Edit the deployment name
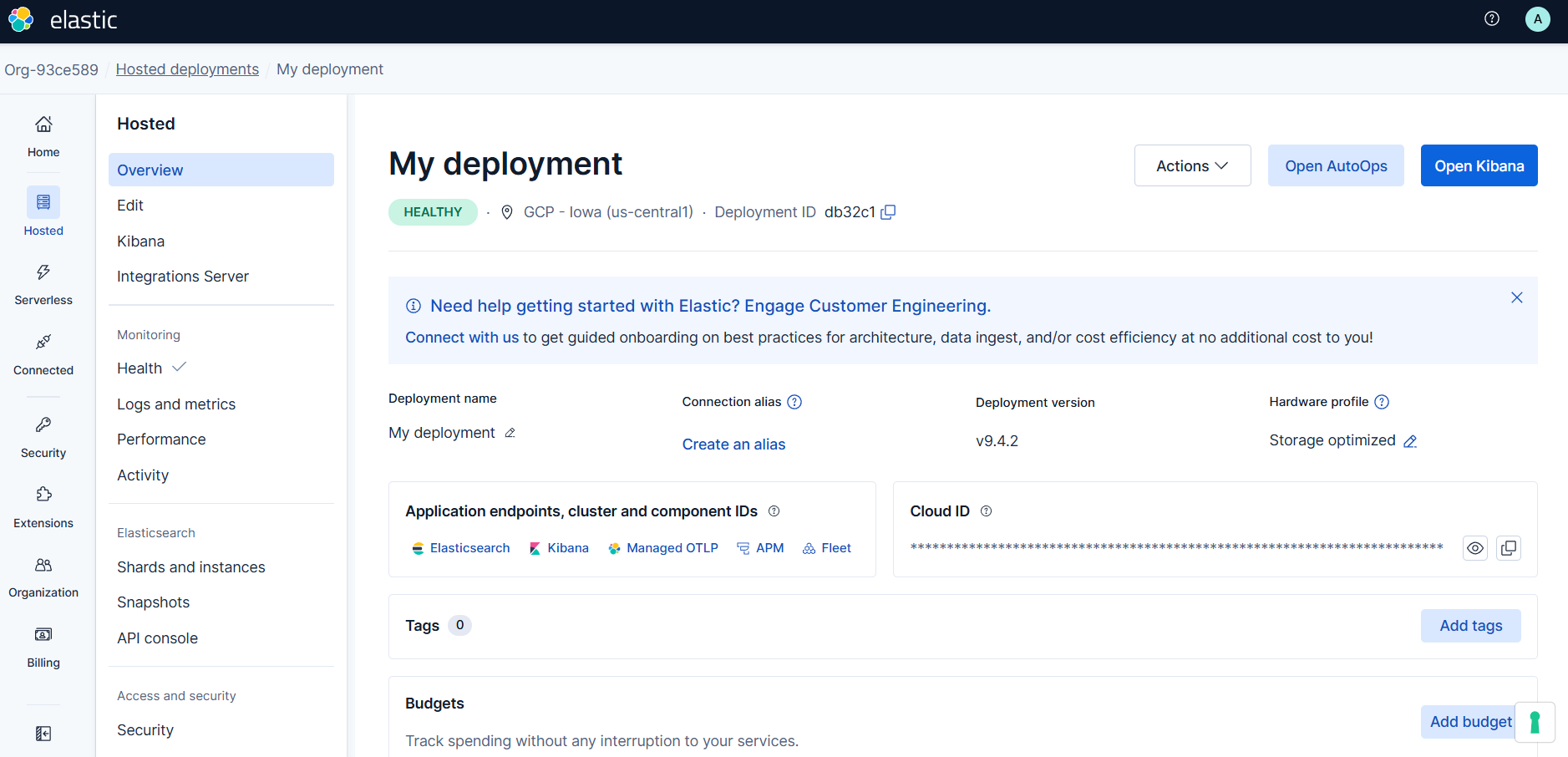The height and width of the screenshot is (757, 1568). coord(510,433)
